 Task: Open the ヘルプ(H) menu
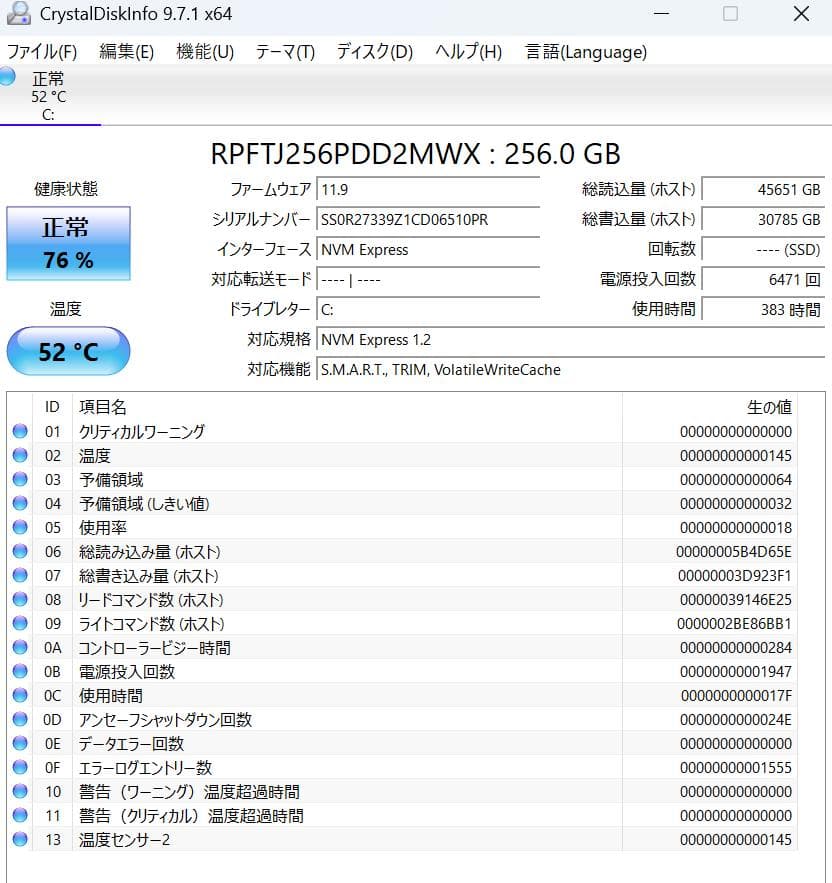click(468, 52)
